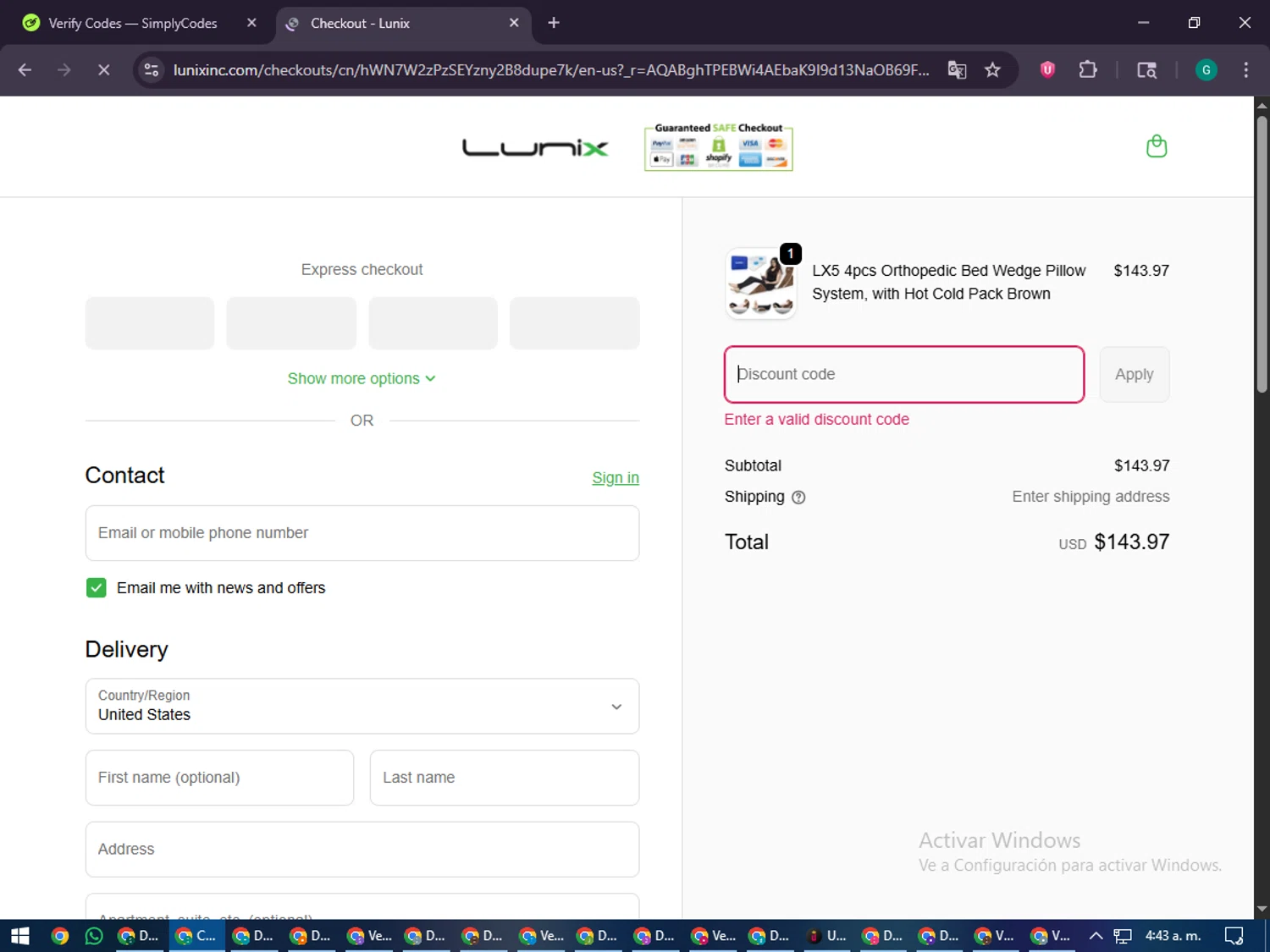Open the Windows notification center
Screen dimensions: 1270x952
(x=1234, y=936)
